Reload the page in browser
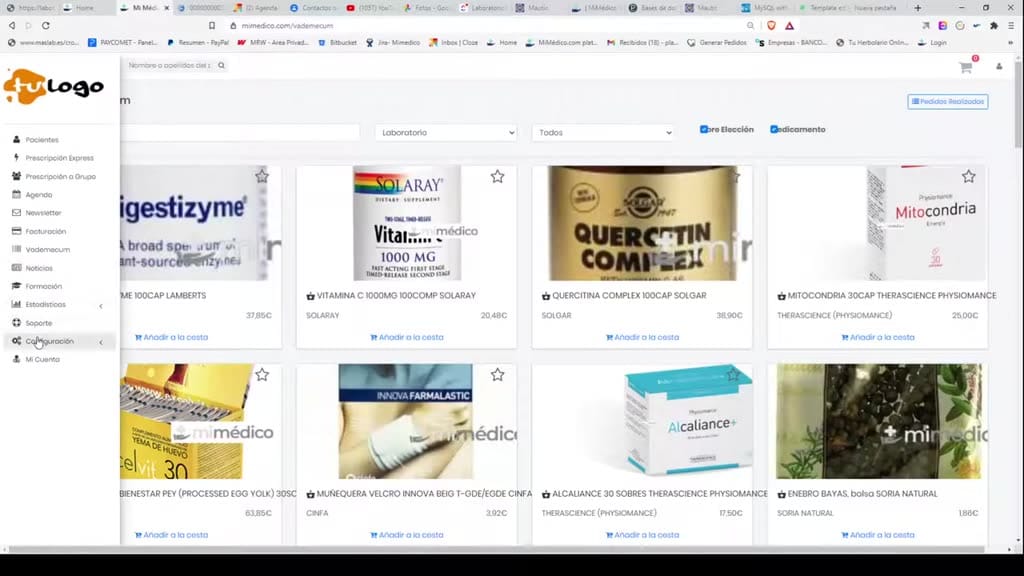Image resolution: width=1024 pixels, height=576 pixels. [46, 25]
